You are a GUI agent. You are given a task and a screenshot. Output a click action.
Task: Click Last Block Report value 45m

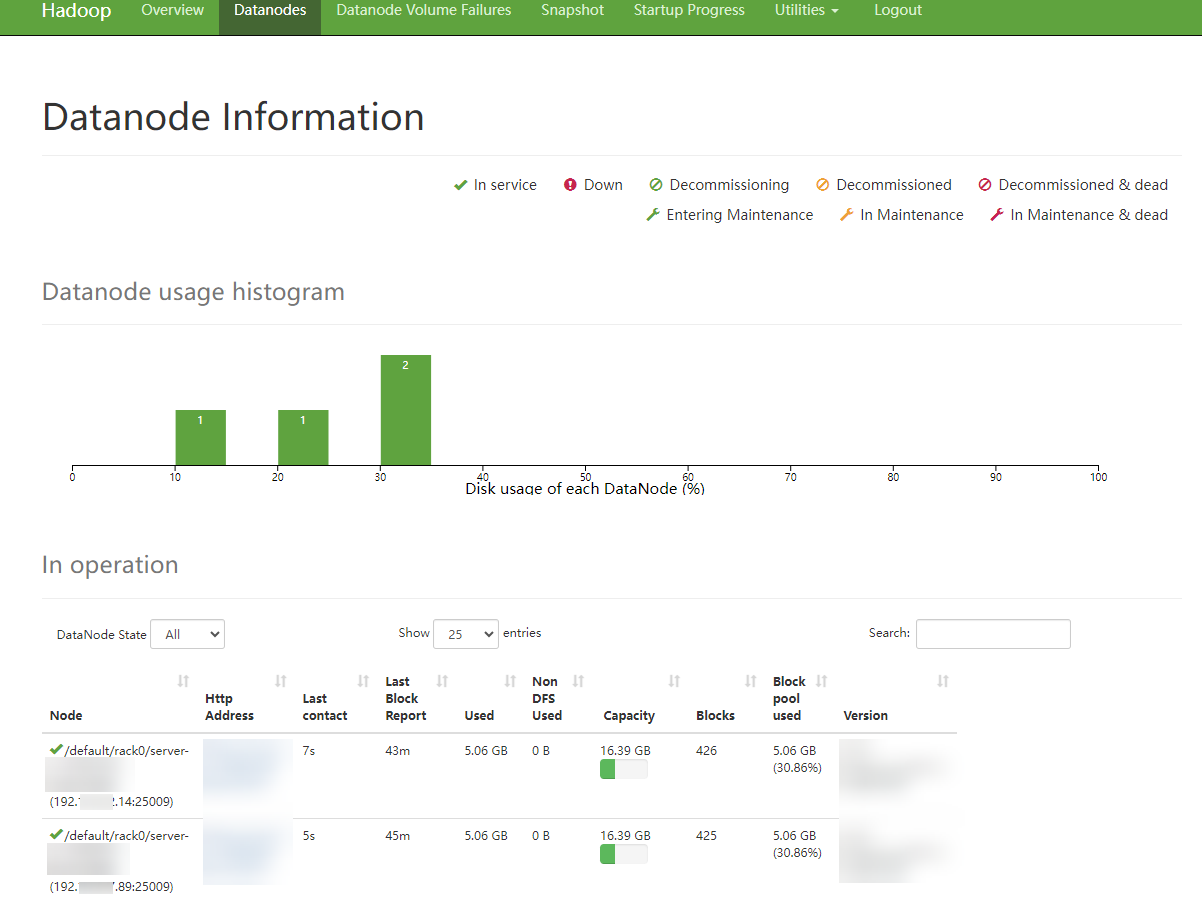click(397, 835)
